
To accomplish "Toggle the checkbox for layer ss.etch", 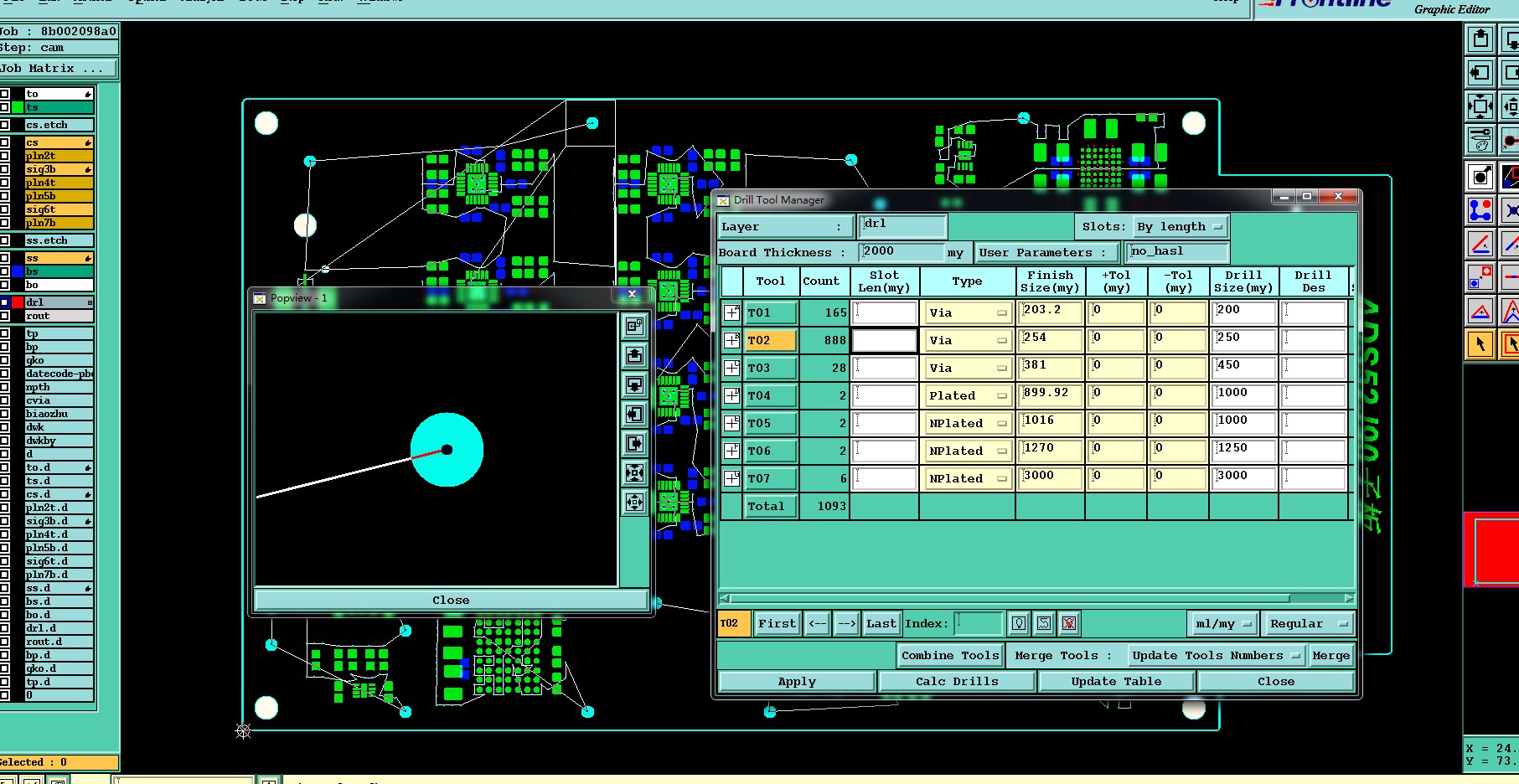I will click(4, 240).
